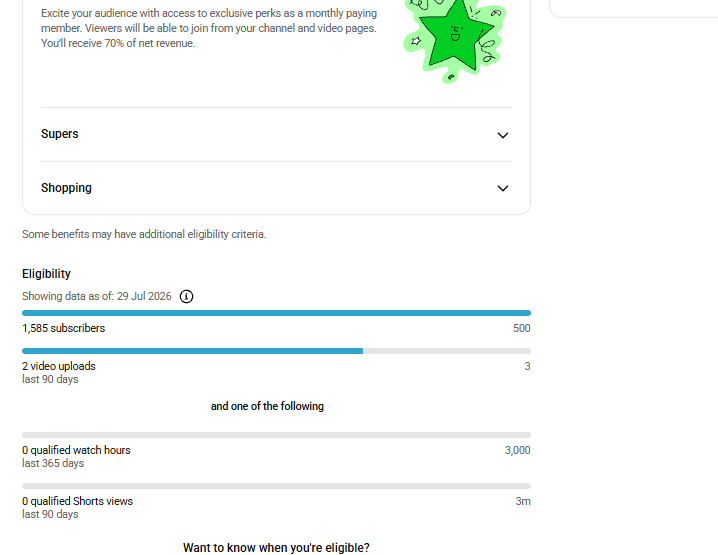The height and width of the screenshot is (555, 718).
Task: Click the green star memberships illustration
Action: point(455,40)
